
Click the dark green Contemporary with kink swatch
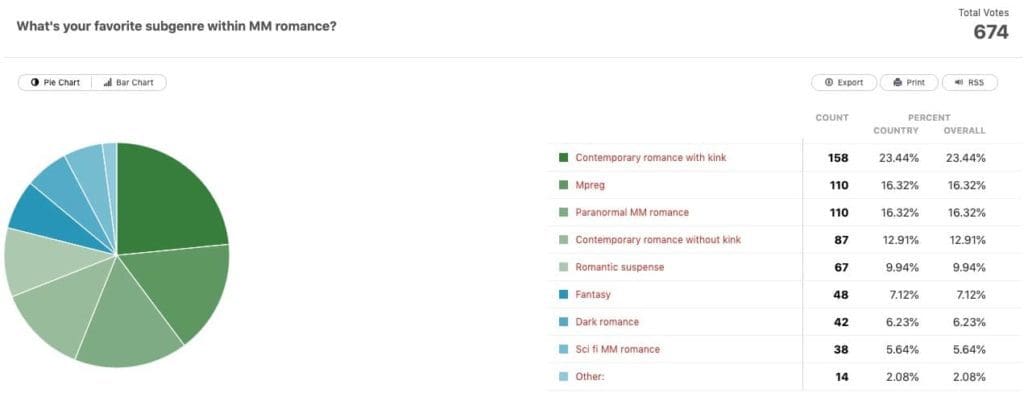pyautogui.click(x=564, y=157)
